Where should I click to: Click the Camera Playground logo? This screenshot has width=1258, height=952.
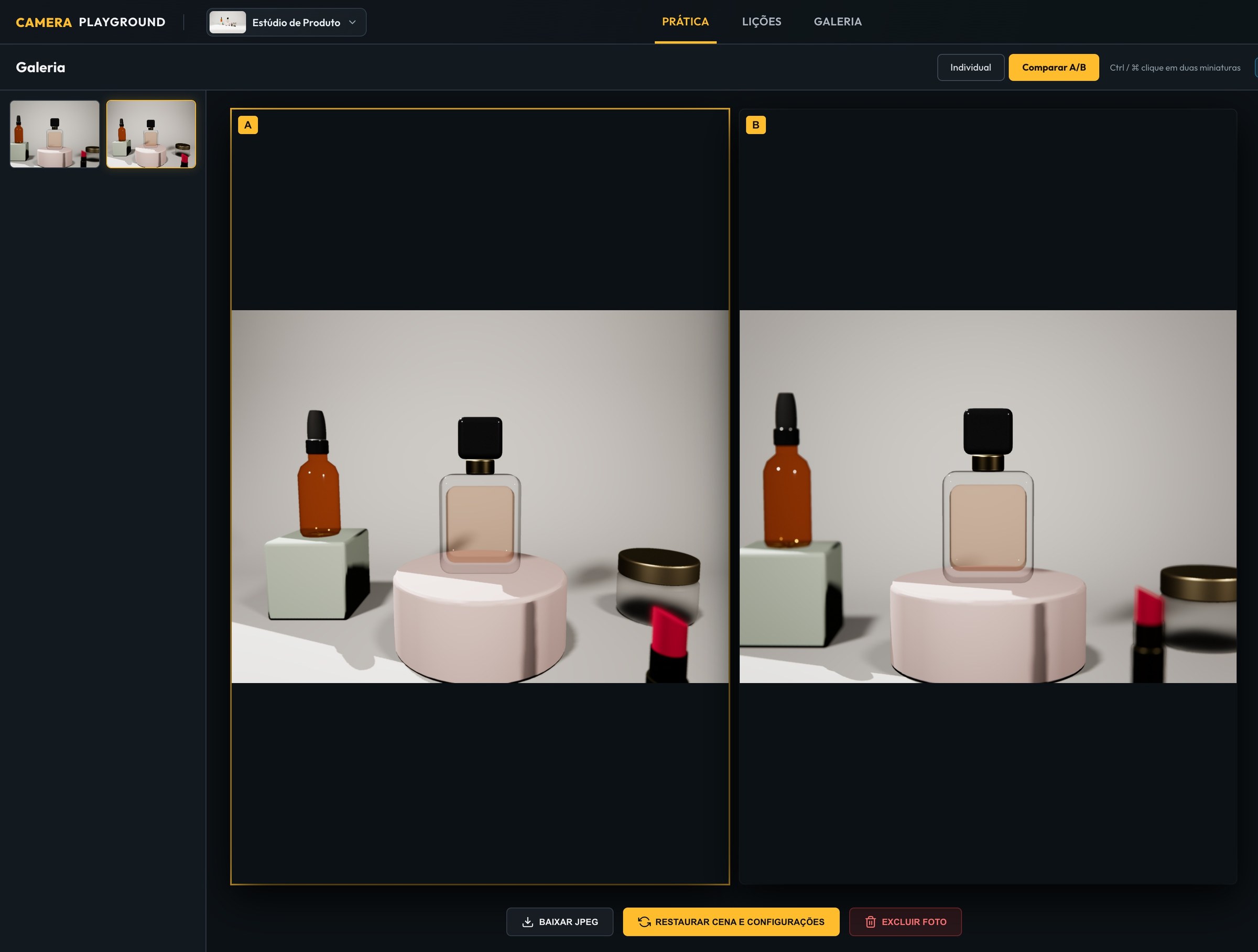pos(91,22)
